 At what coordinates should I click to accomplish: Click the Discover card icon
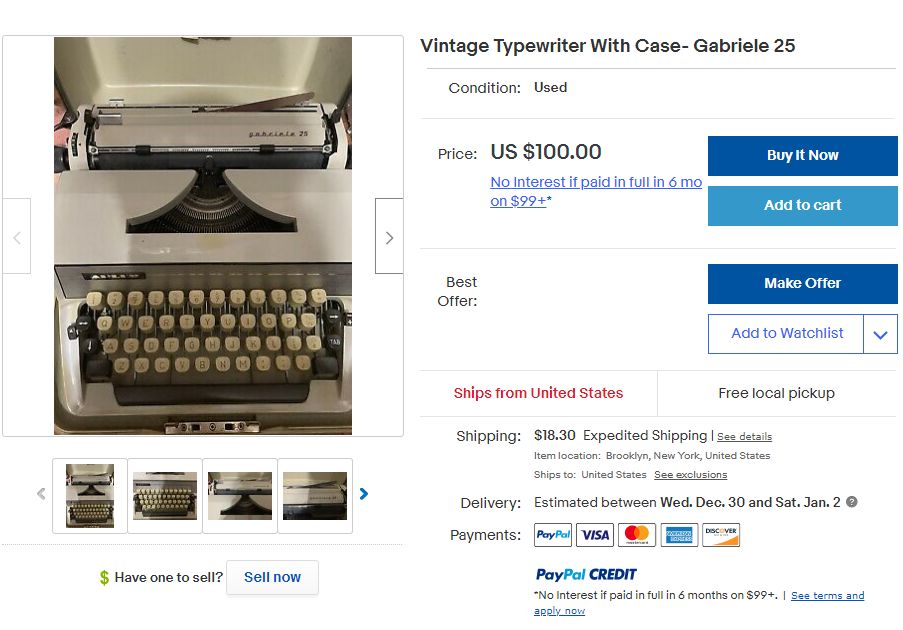[721, 535]
